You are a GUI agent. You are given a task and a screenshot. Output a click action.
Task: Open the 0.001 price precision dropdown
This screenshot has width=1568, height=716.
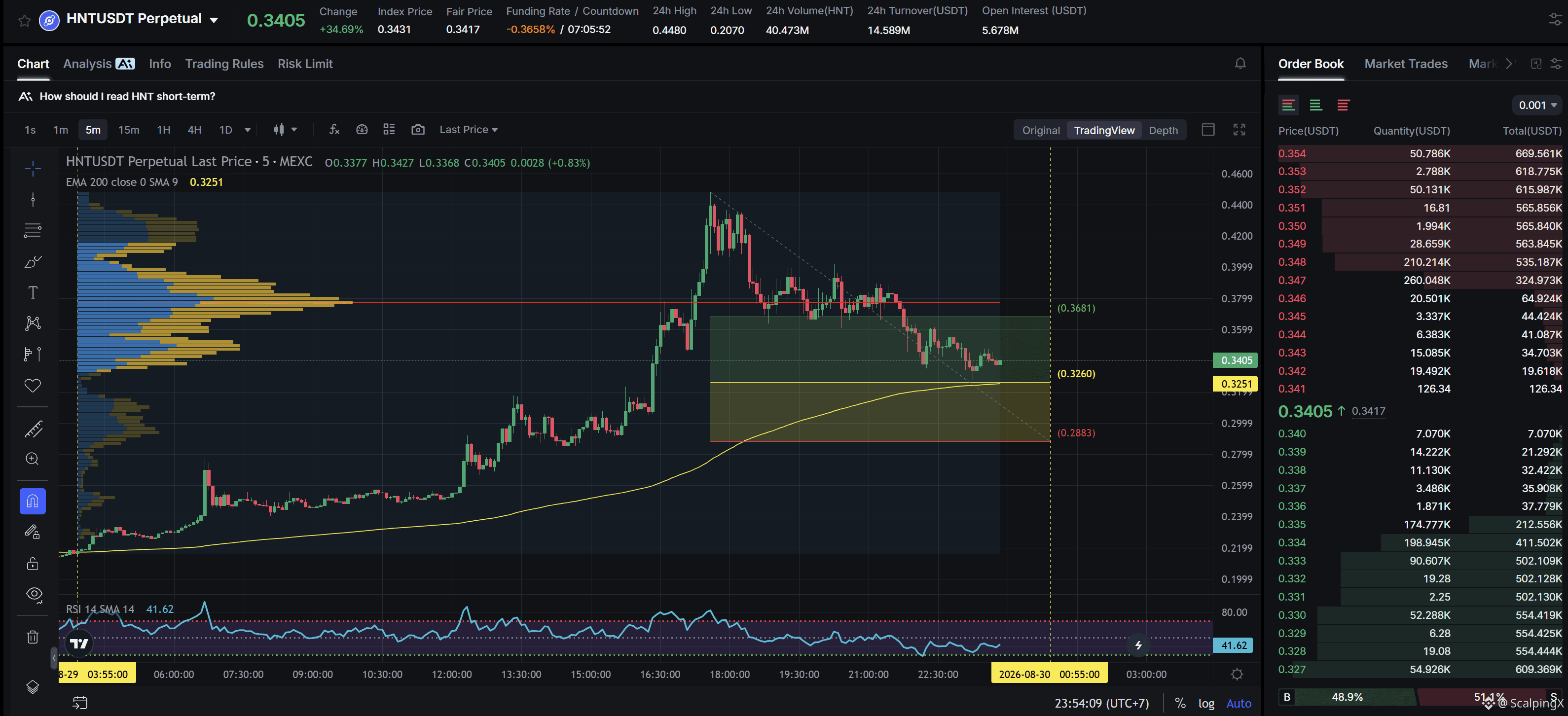[1537, 105]
